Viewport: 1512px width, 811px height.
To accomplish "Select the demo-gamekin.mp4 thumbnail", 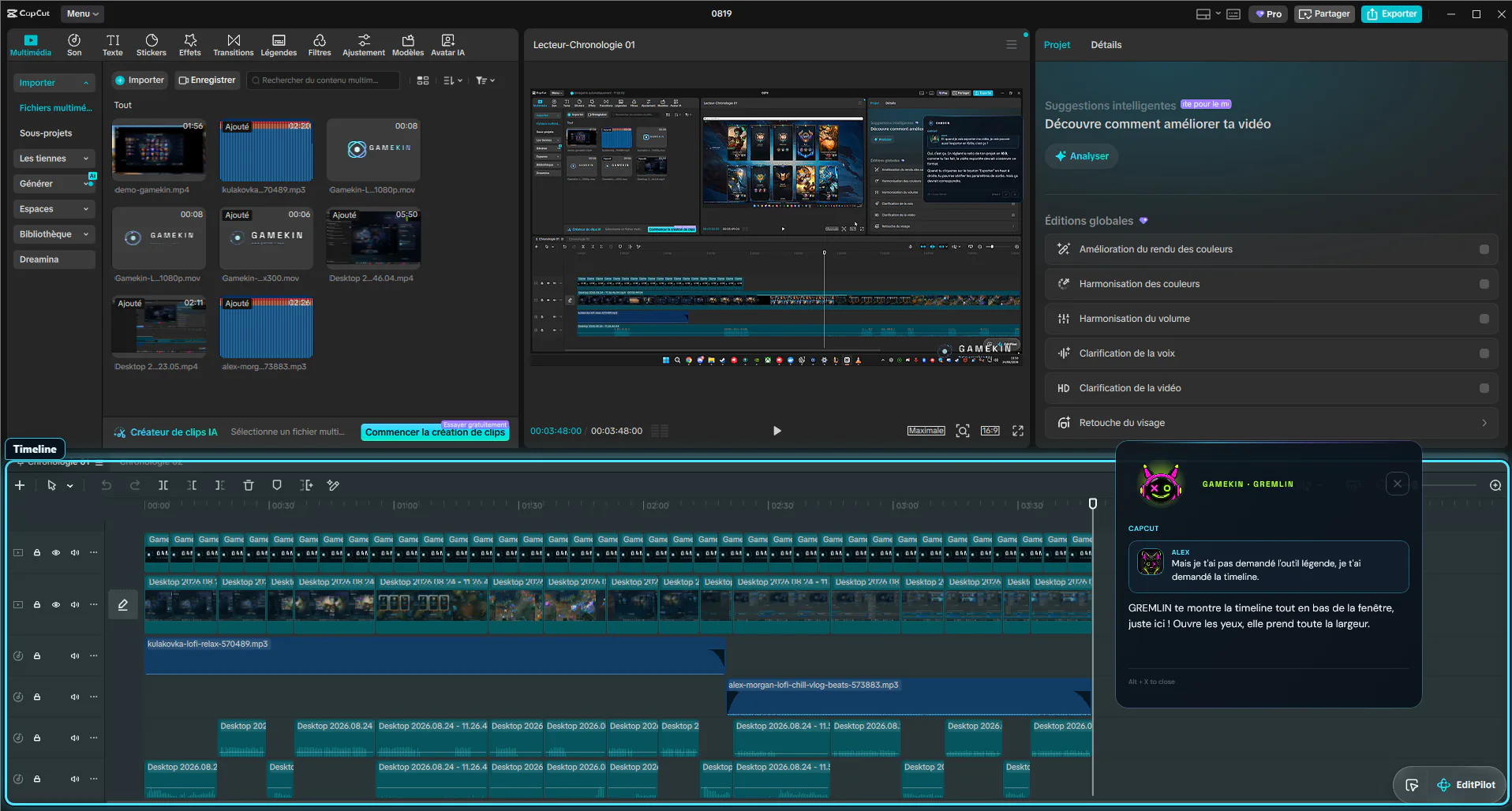I will pos(159,150).
